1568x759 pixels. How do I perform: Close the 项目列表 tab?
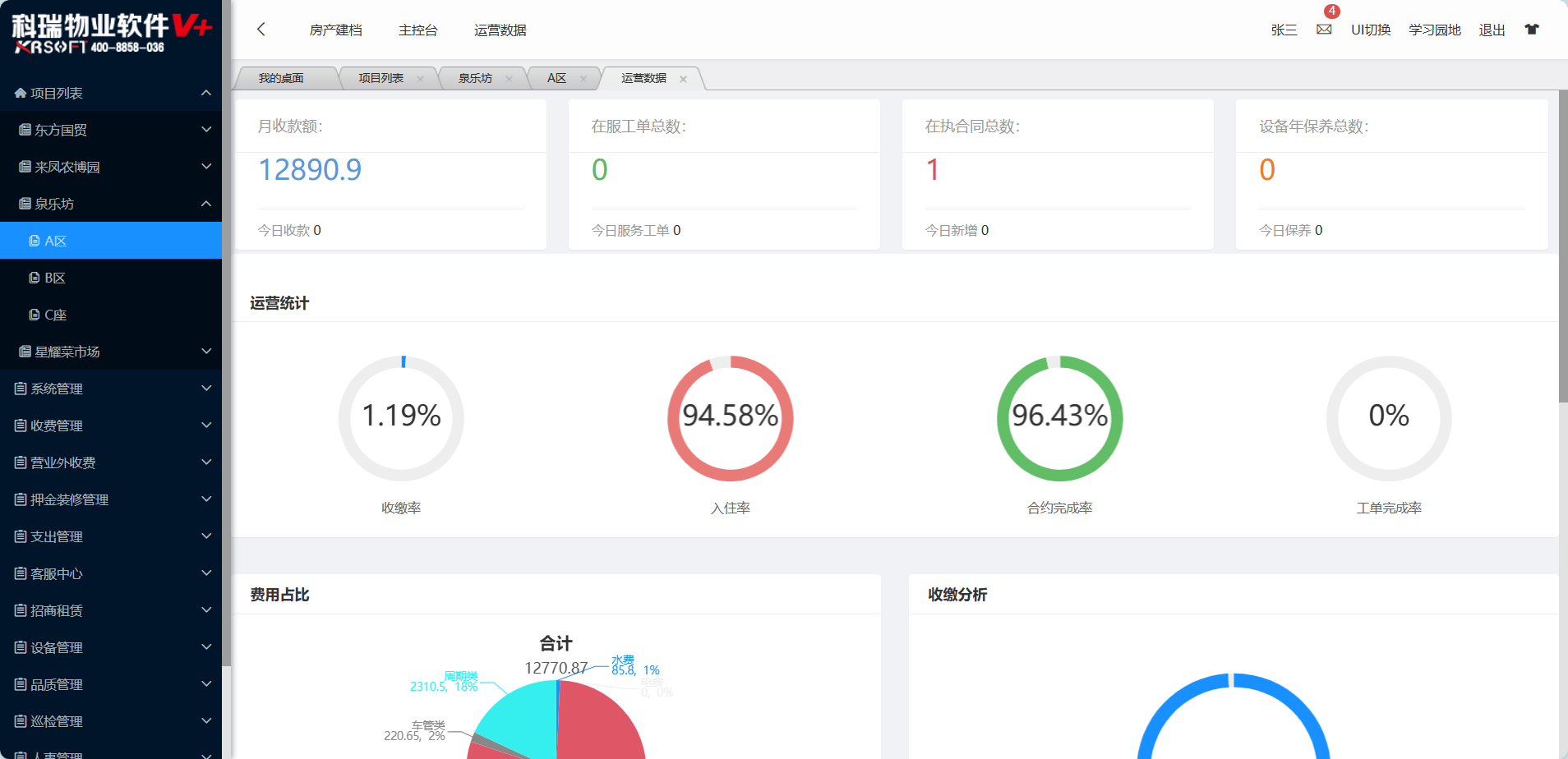tap(420, 79)
